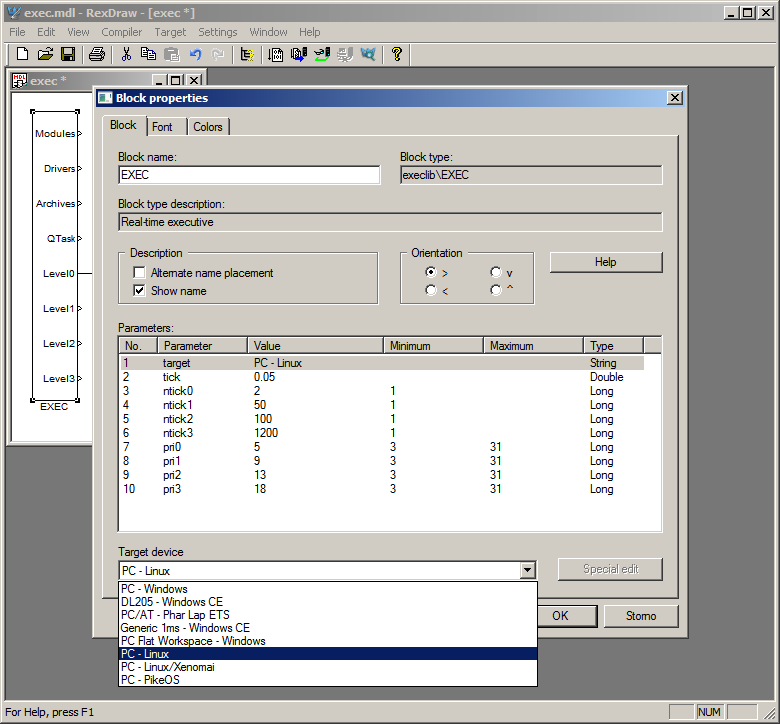Screen dimensions: 780x724
Task: Click the Special edit button
Action: click(x=610, y=569)
